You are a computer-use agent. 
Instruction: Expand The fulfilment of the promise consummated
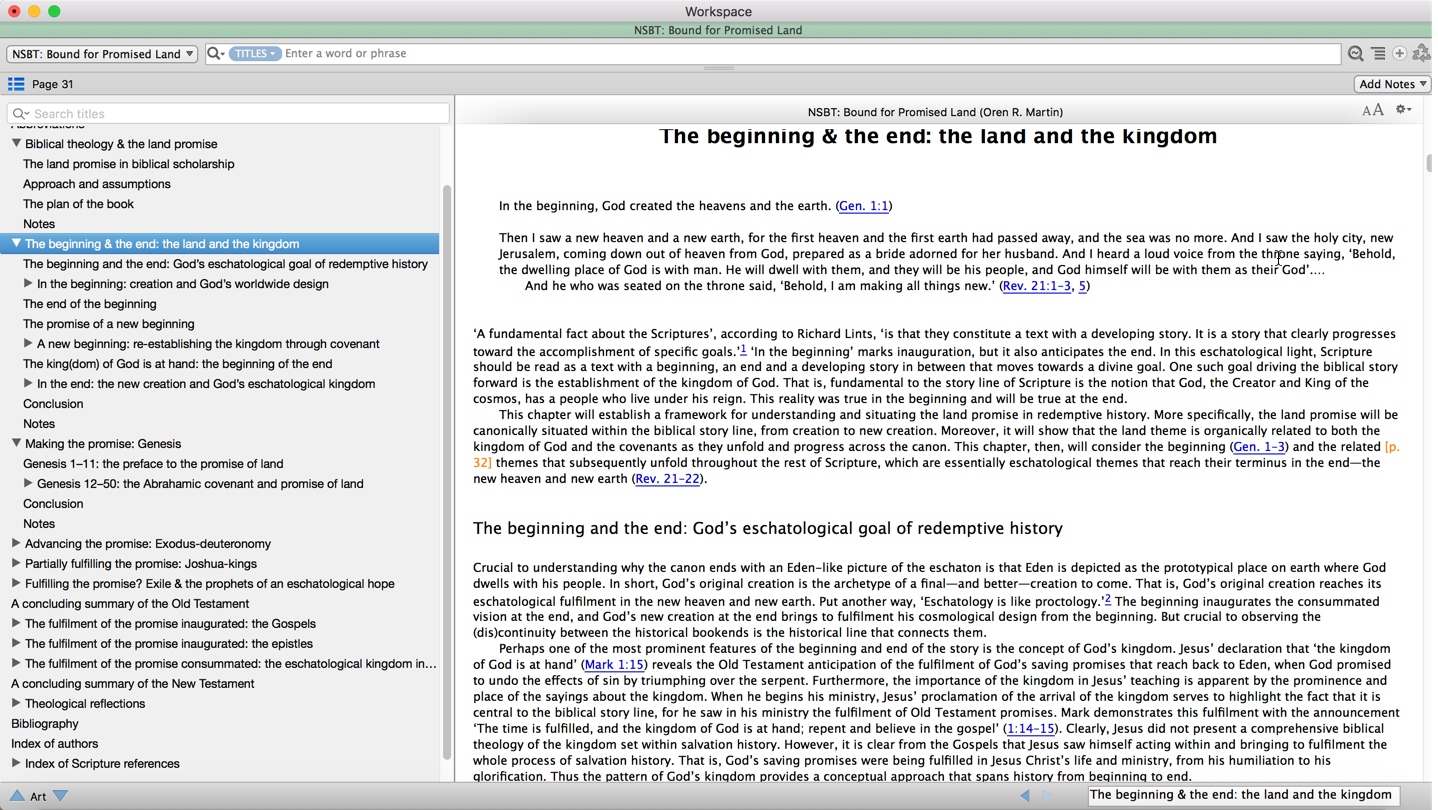tap(16, 664)
